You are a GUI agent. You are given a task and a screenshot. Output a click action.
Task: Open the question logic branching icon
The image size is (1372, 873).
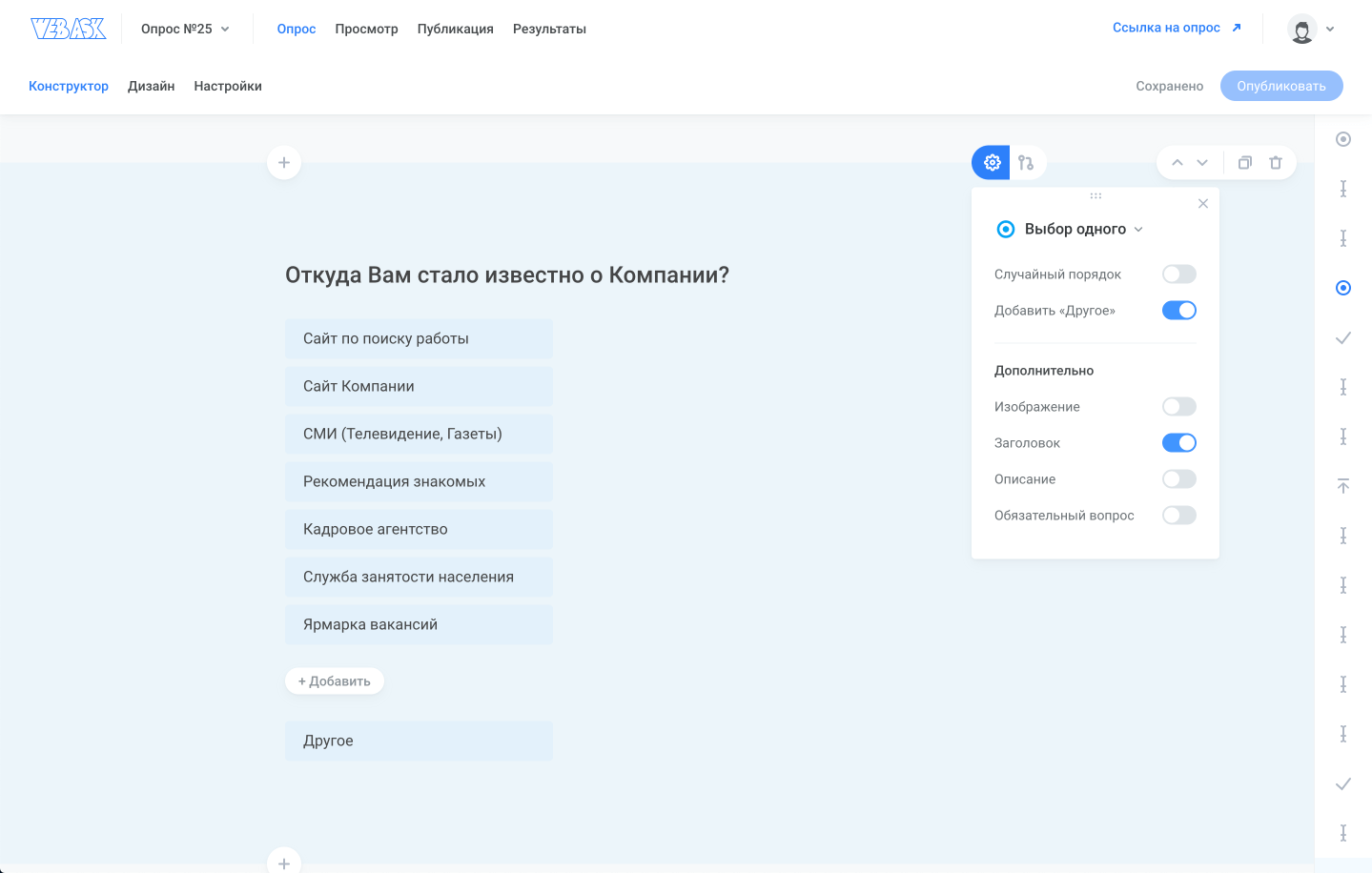(1026, 163)
